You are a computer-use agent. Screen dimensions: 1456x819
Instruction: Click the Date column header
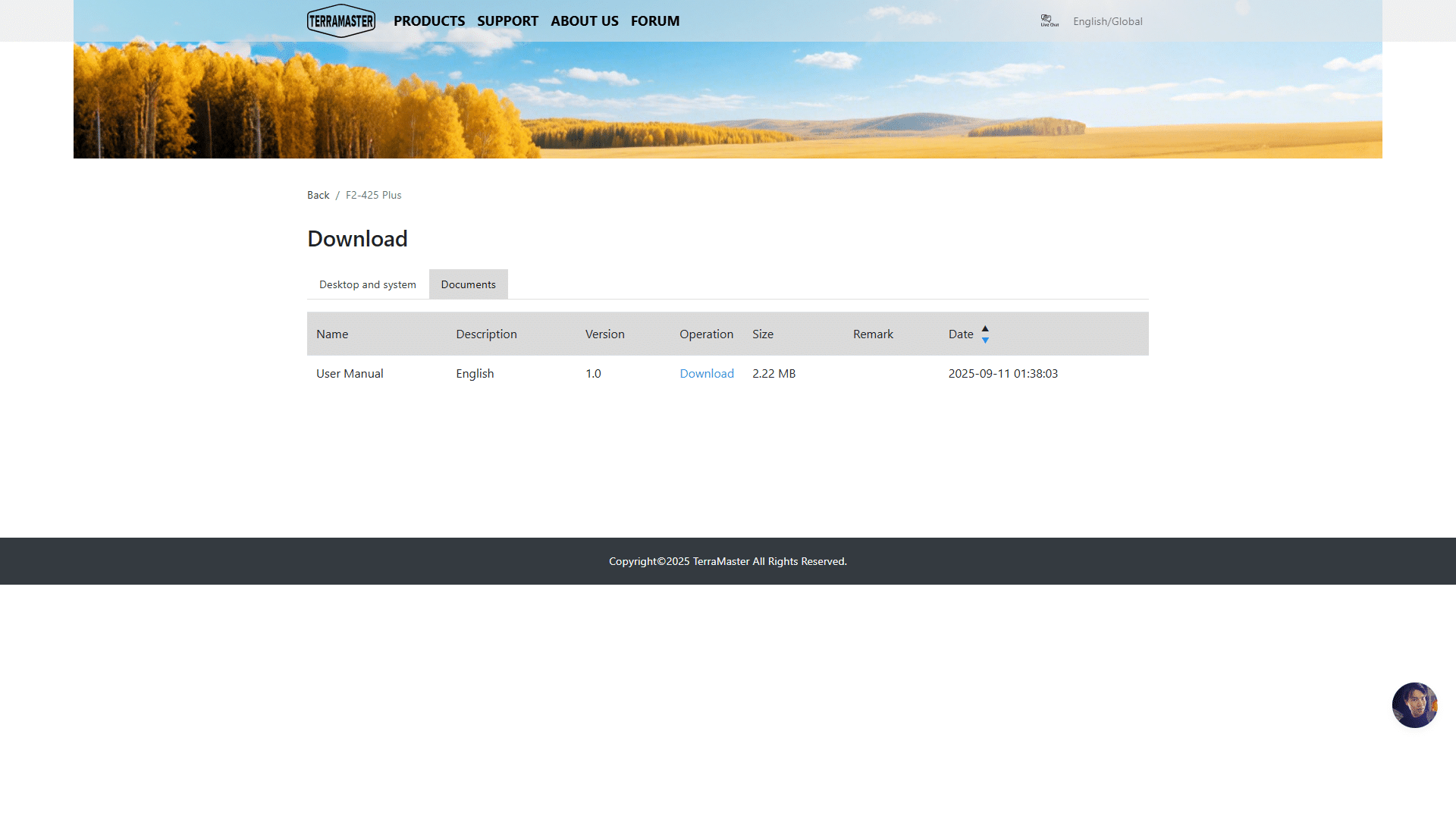(x=960, y=334)
